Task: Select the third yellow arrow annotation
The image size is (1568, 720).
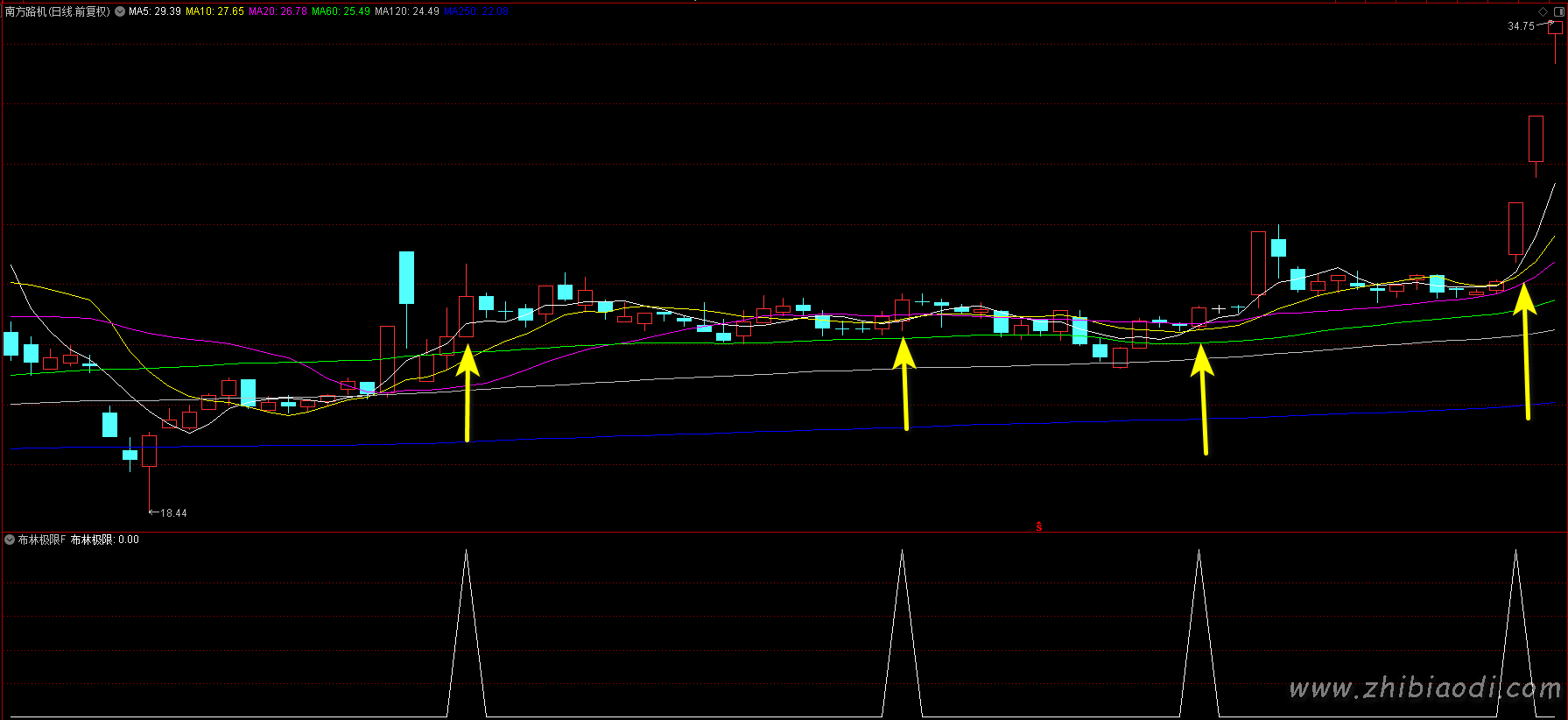Action: pos(1203,399)
